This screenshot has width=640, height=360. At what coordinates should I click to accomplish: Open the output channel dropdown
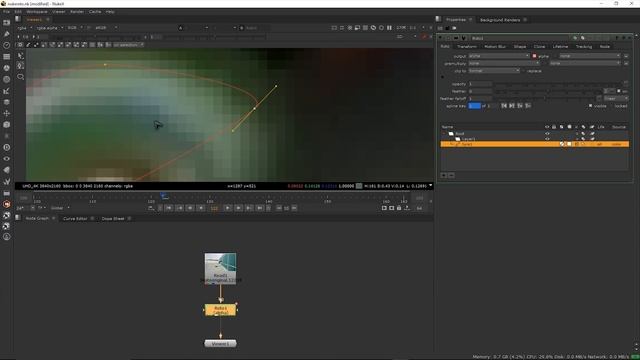[x=499, y=56]
